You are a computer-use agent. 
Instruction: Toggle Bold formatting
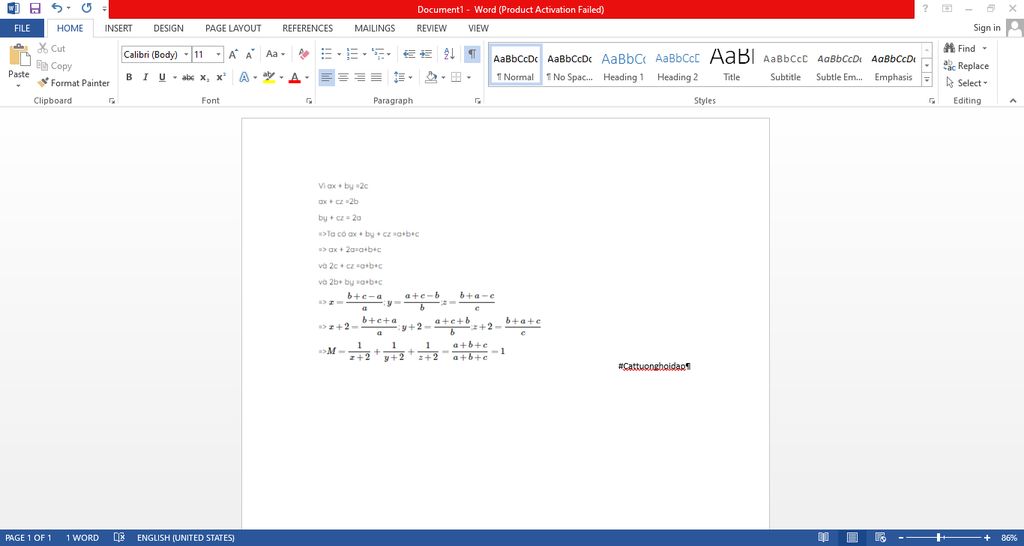point(129,77)
